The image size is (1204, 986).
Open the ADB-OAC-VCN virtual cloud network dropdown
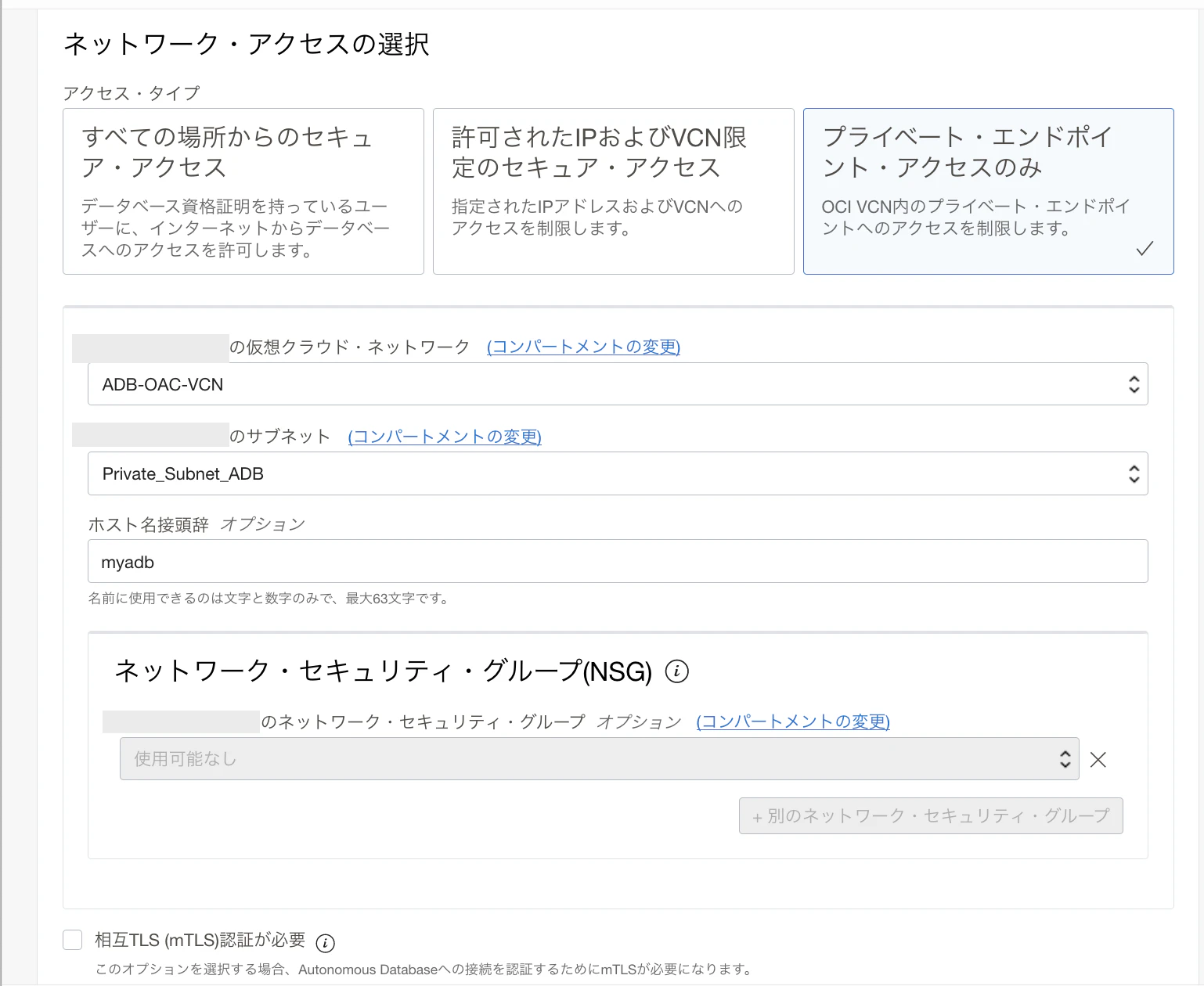pos(618,384)
